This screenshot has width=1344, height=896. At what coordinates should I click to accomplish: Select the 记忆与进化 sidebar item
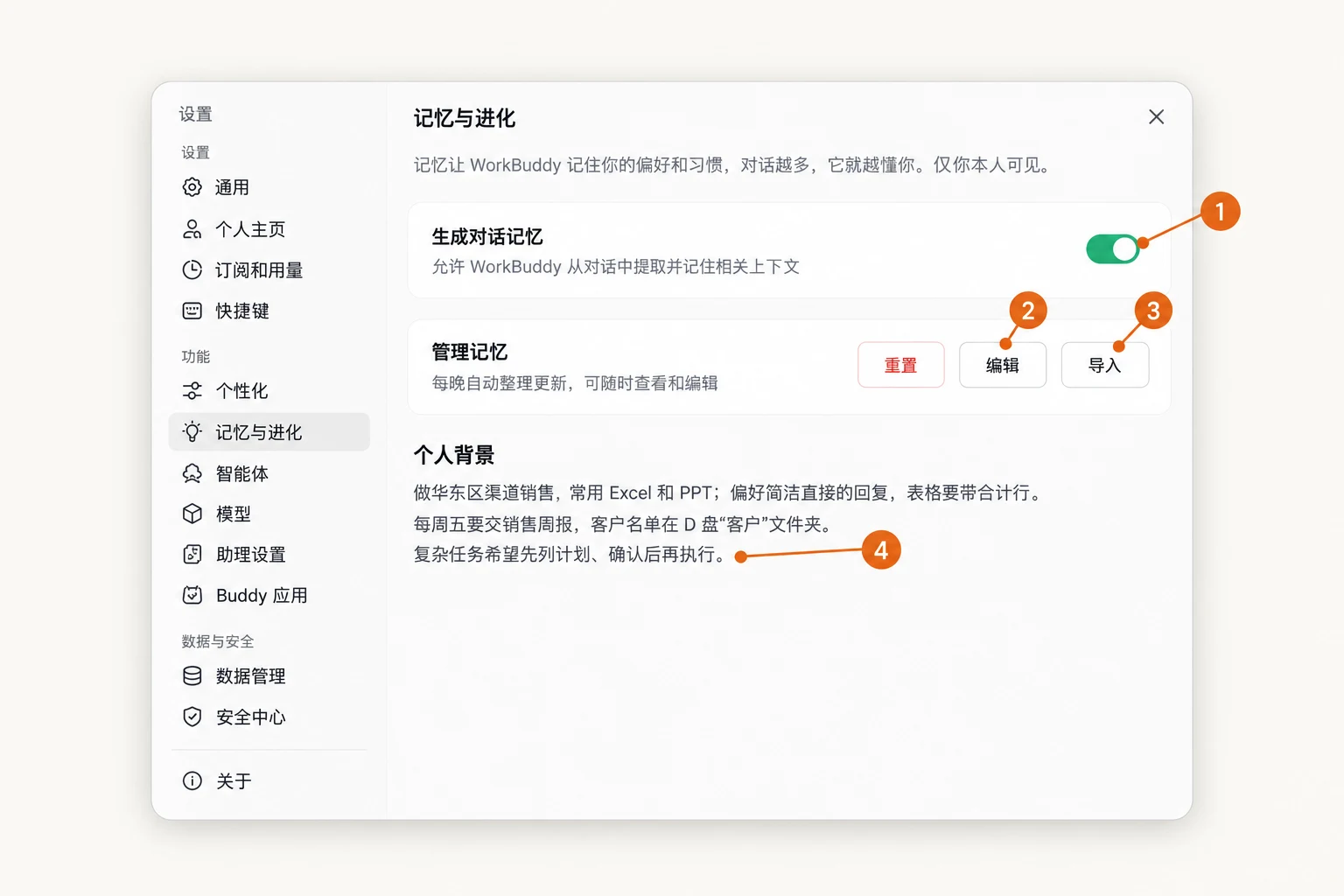pos(269,431)
